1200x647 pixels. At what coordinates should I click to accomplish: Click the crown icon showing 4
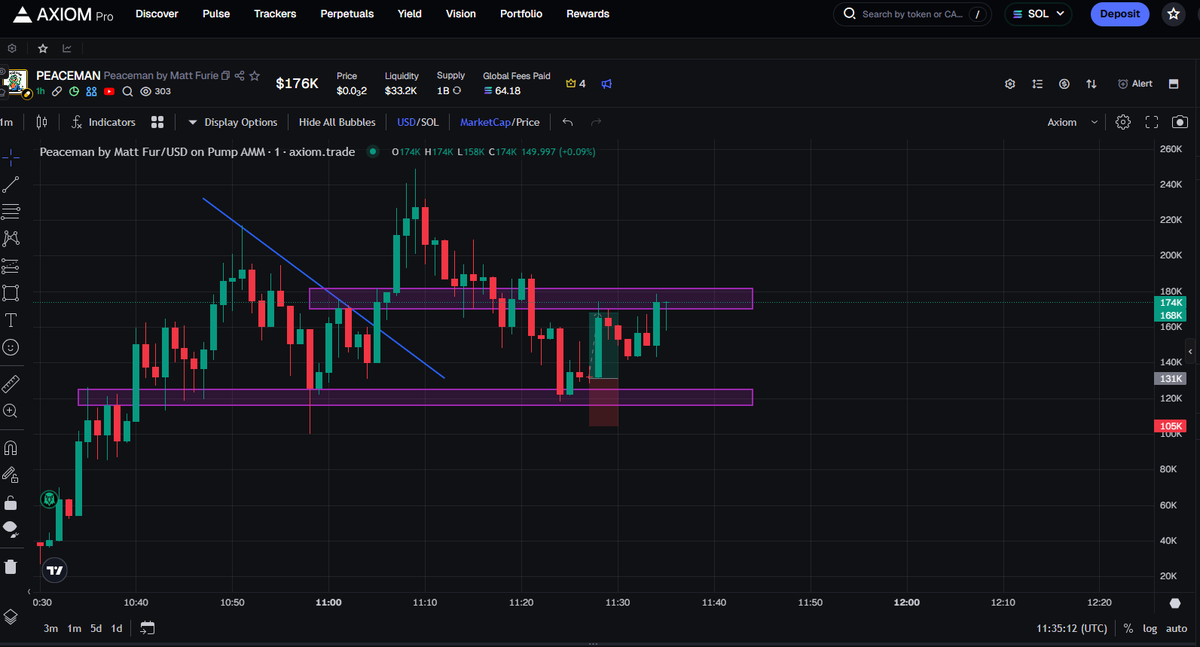click(576, 84)
